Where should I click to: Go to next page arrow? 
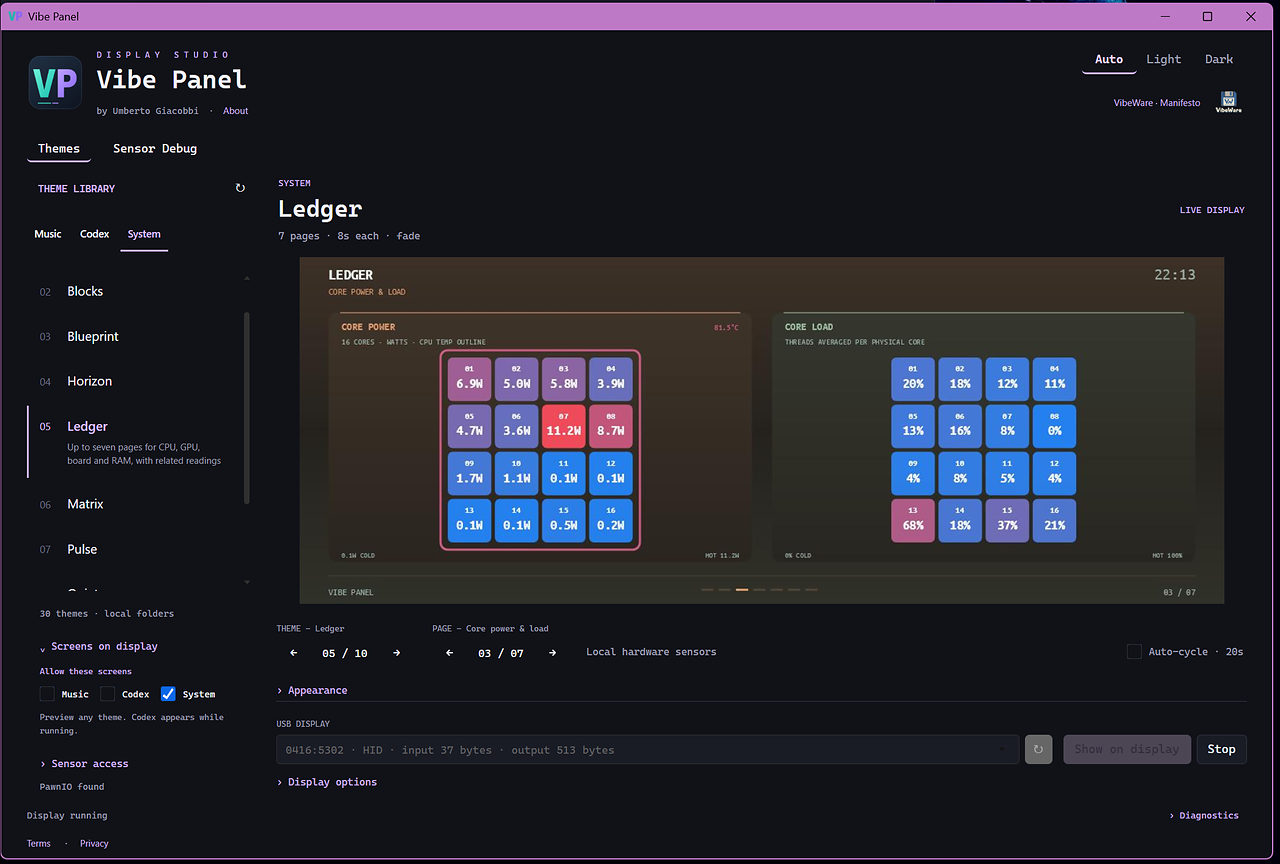coord(553,653)
